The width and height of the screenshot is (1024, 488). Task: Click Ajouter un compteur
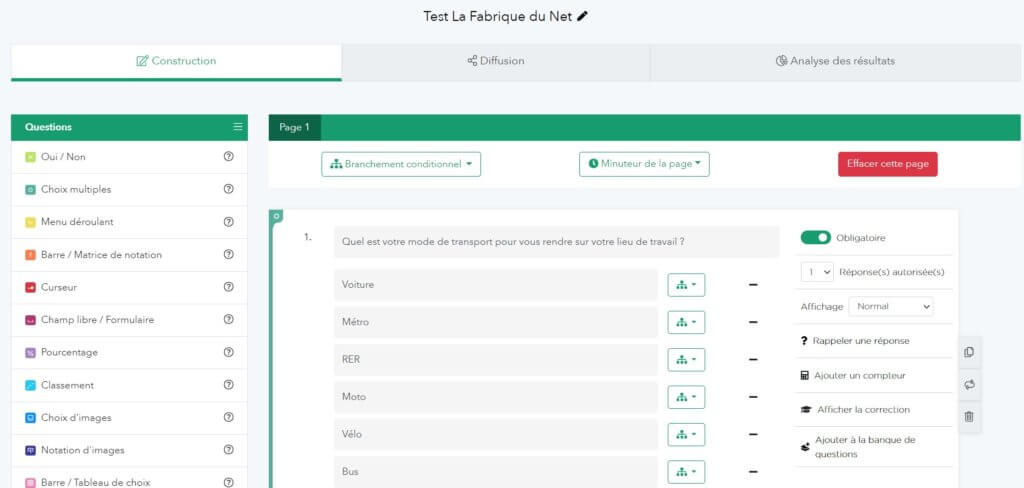[858, 375]
